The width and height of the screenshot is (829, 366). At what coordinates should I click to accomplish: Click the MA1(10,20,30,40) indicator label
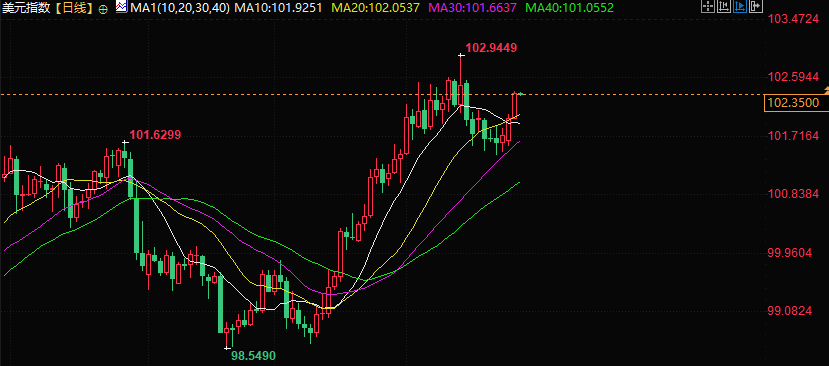180,8
